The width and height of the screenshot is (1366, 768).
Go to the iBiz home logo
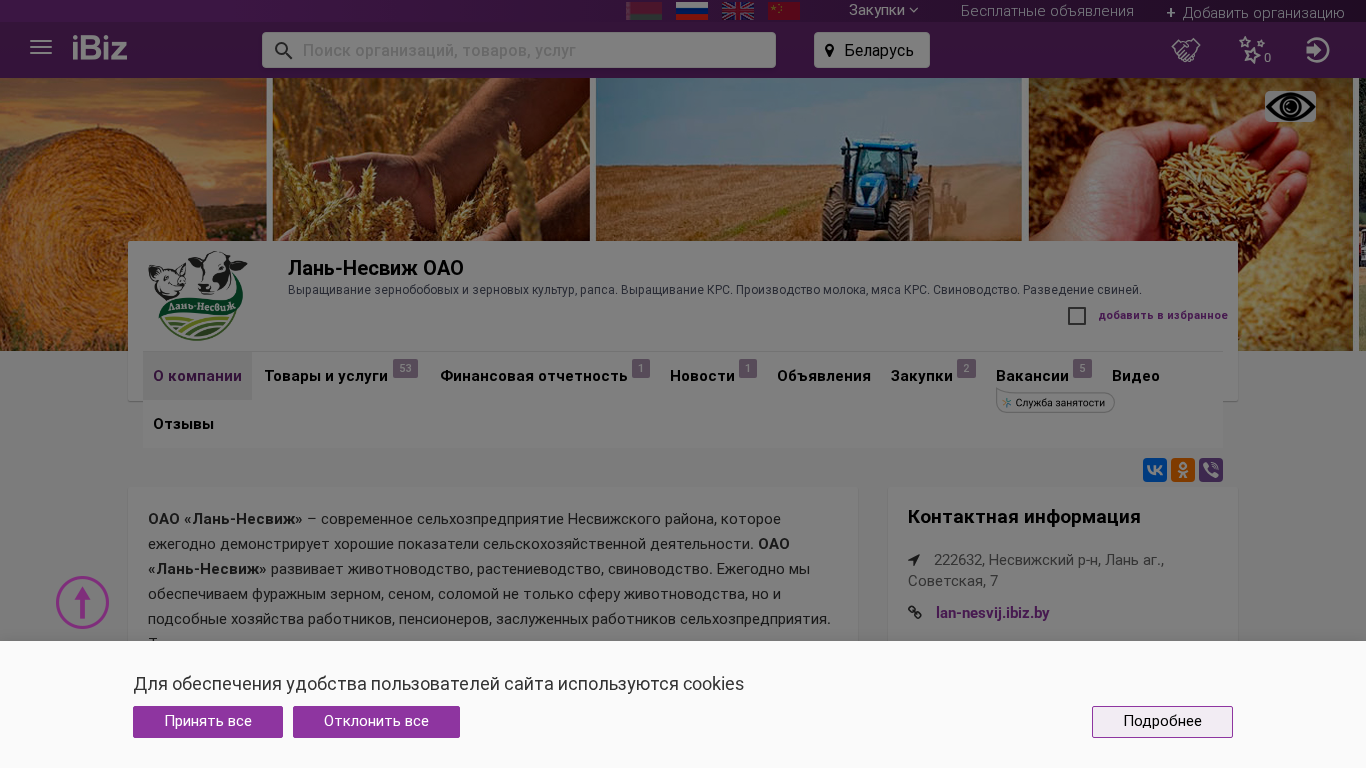tap(100, 48)
